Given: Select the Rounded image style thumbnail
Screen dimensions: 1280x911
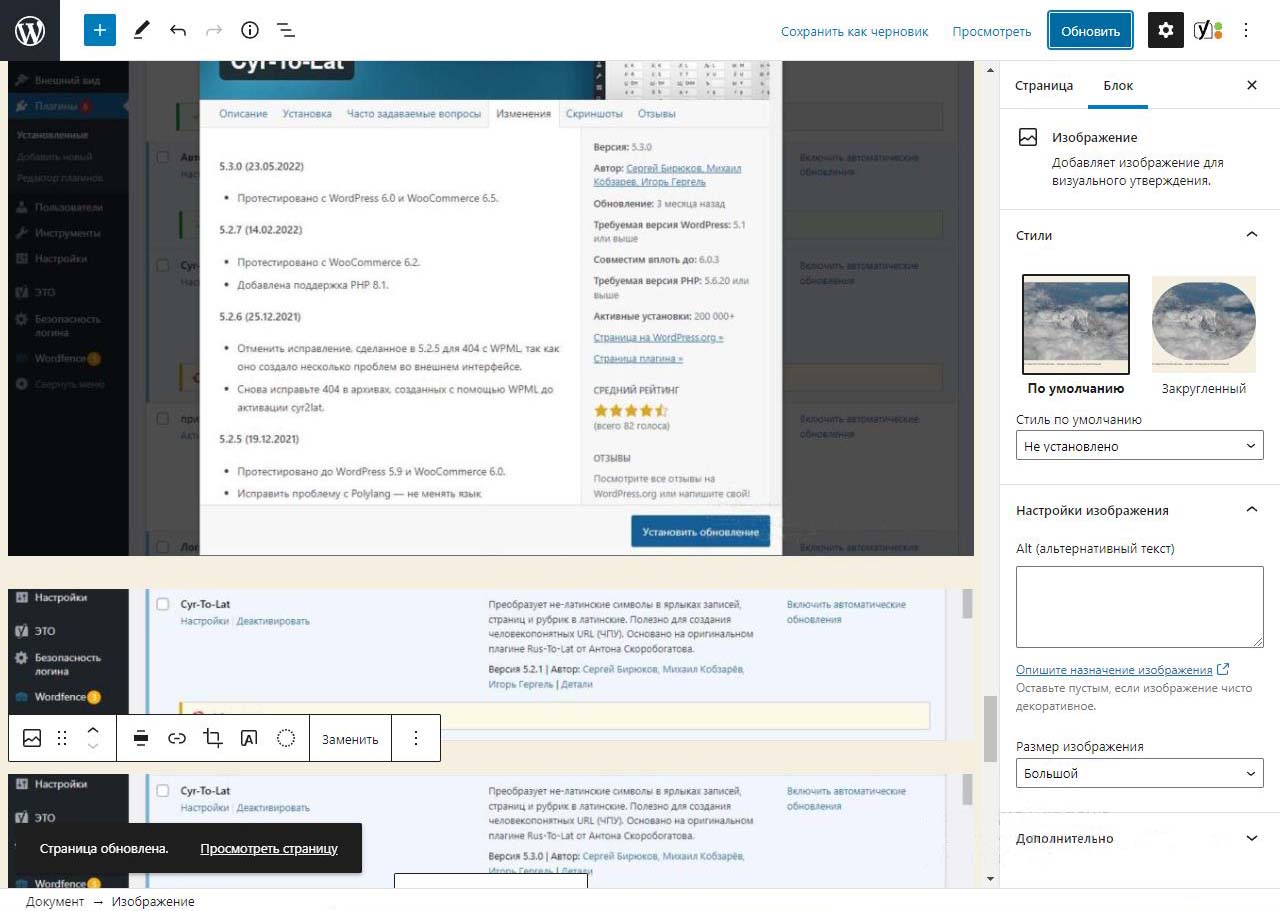Looking at the screenshot, I should 1203,325.
